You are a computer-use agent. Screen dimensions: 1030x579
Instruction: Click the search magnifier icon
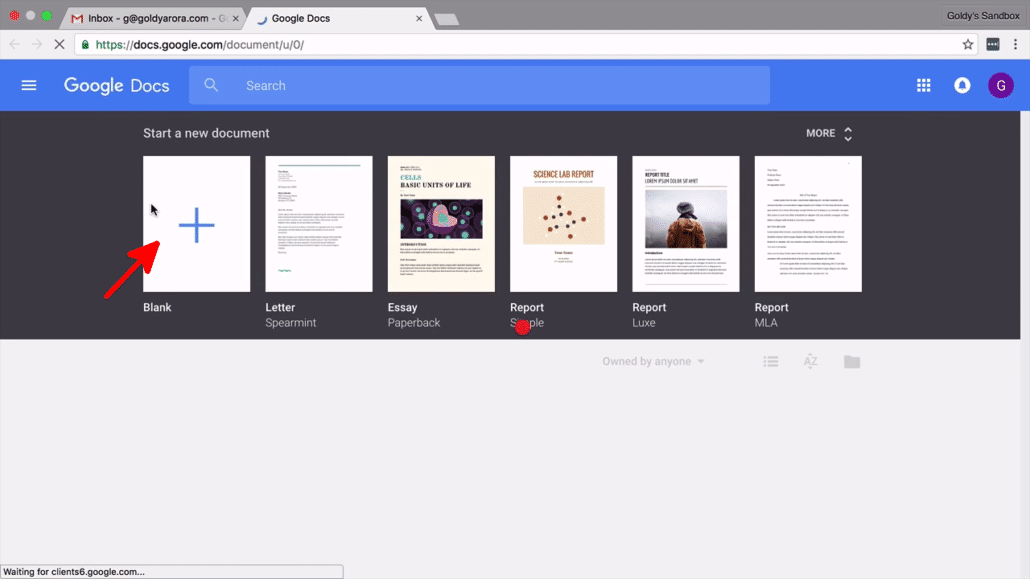coord(211,85)
